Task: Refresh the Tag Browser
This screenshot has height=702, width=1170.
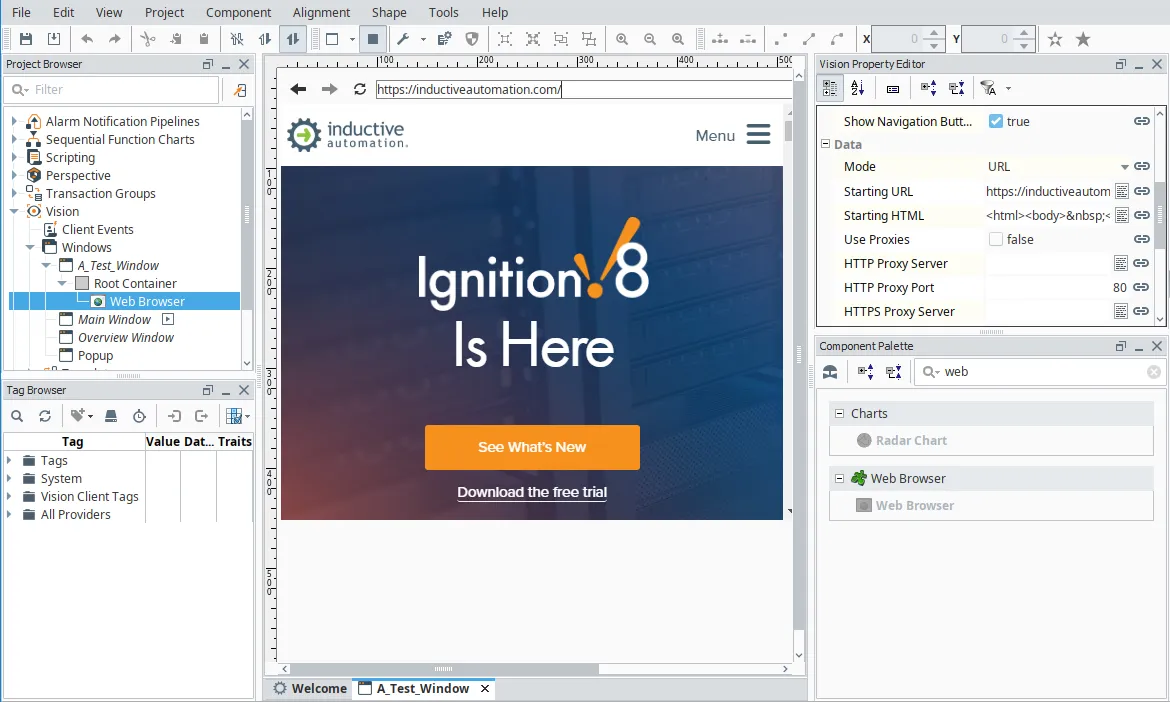Action: coord(45,416)
